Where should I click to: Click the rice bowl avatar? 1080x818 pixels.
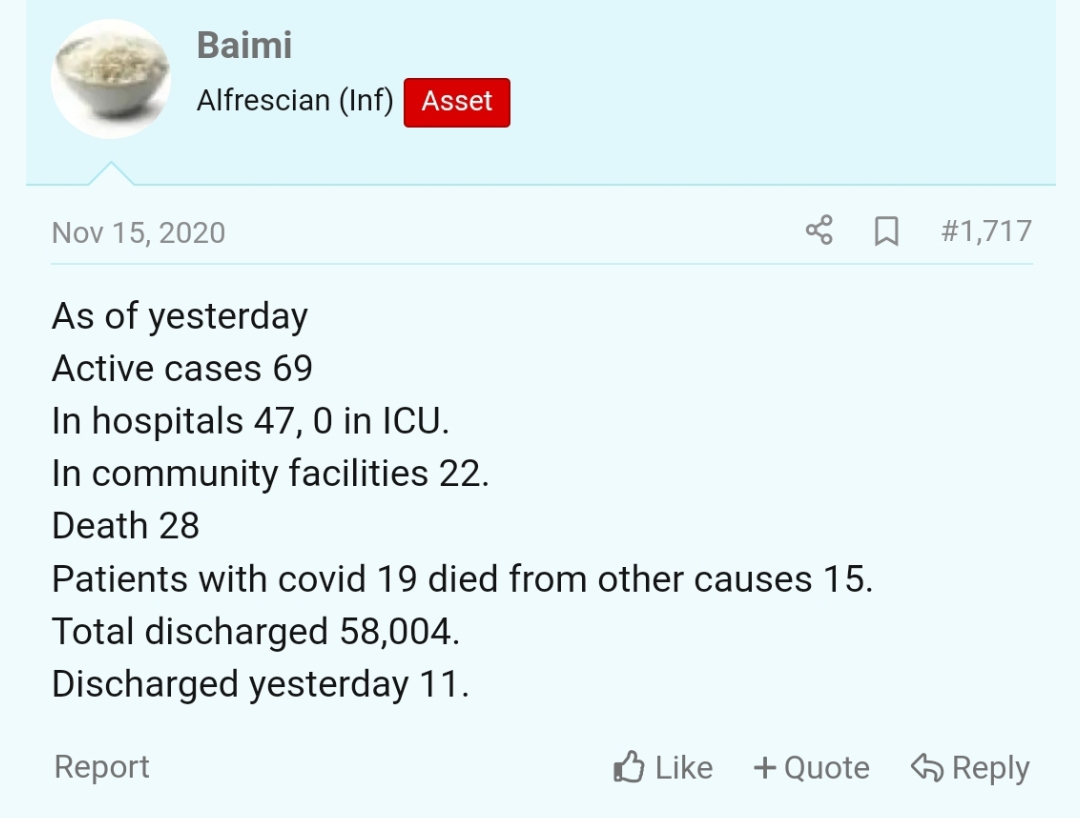[110, 79]
